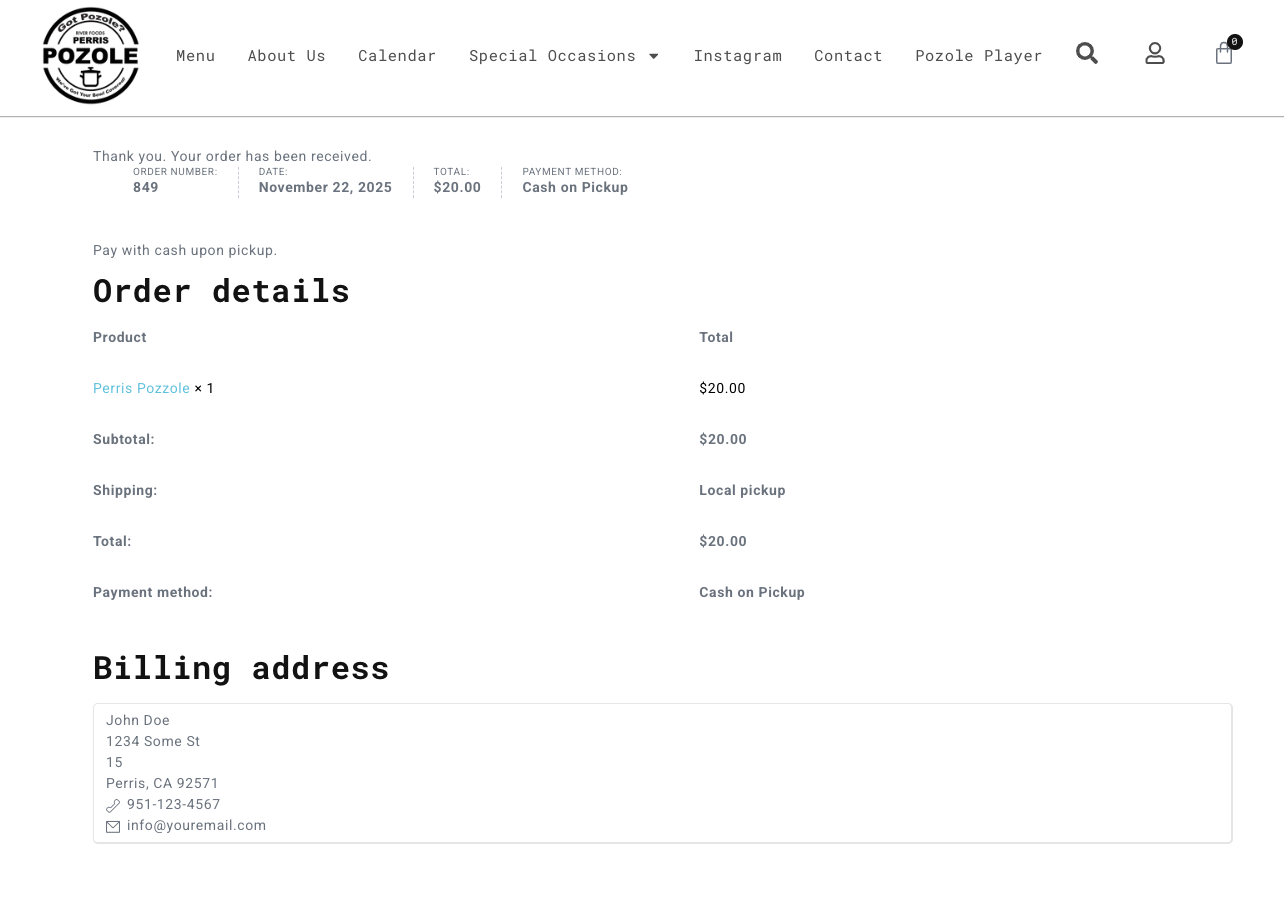Click order number 849
The width and height of the screenshot is (1284, 899).
tap(146, 187)
